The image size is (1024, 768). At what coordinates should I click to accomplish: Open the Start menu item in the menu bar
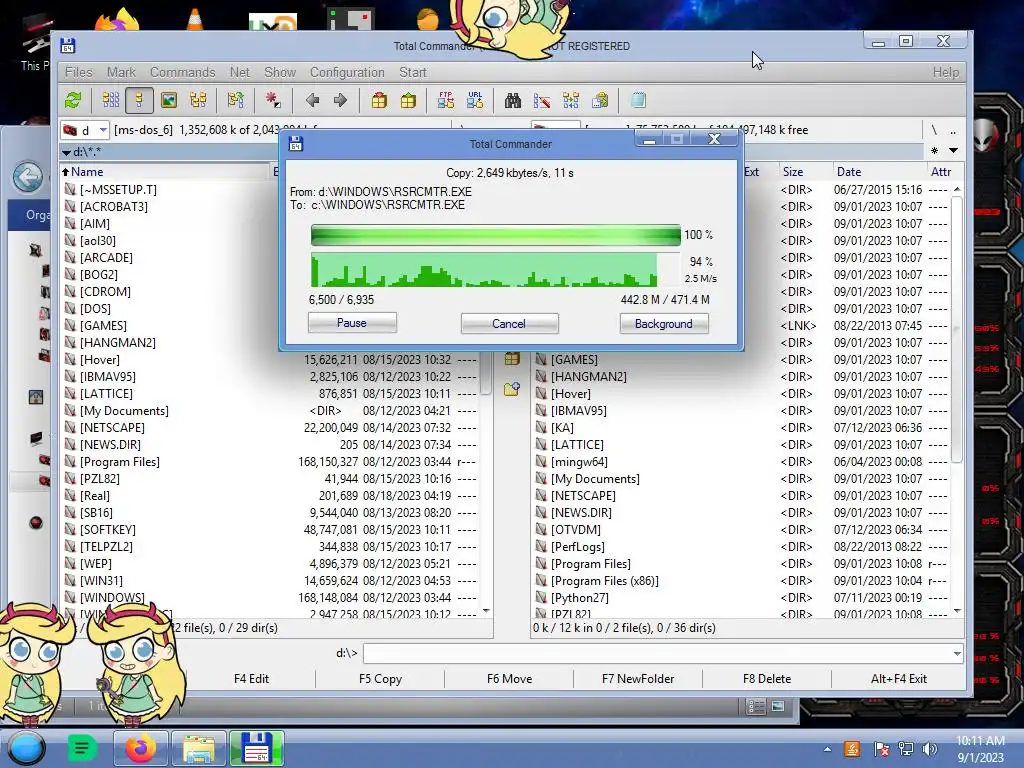coord(413,72)
